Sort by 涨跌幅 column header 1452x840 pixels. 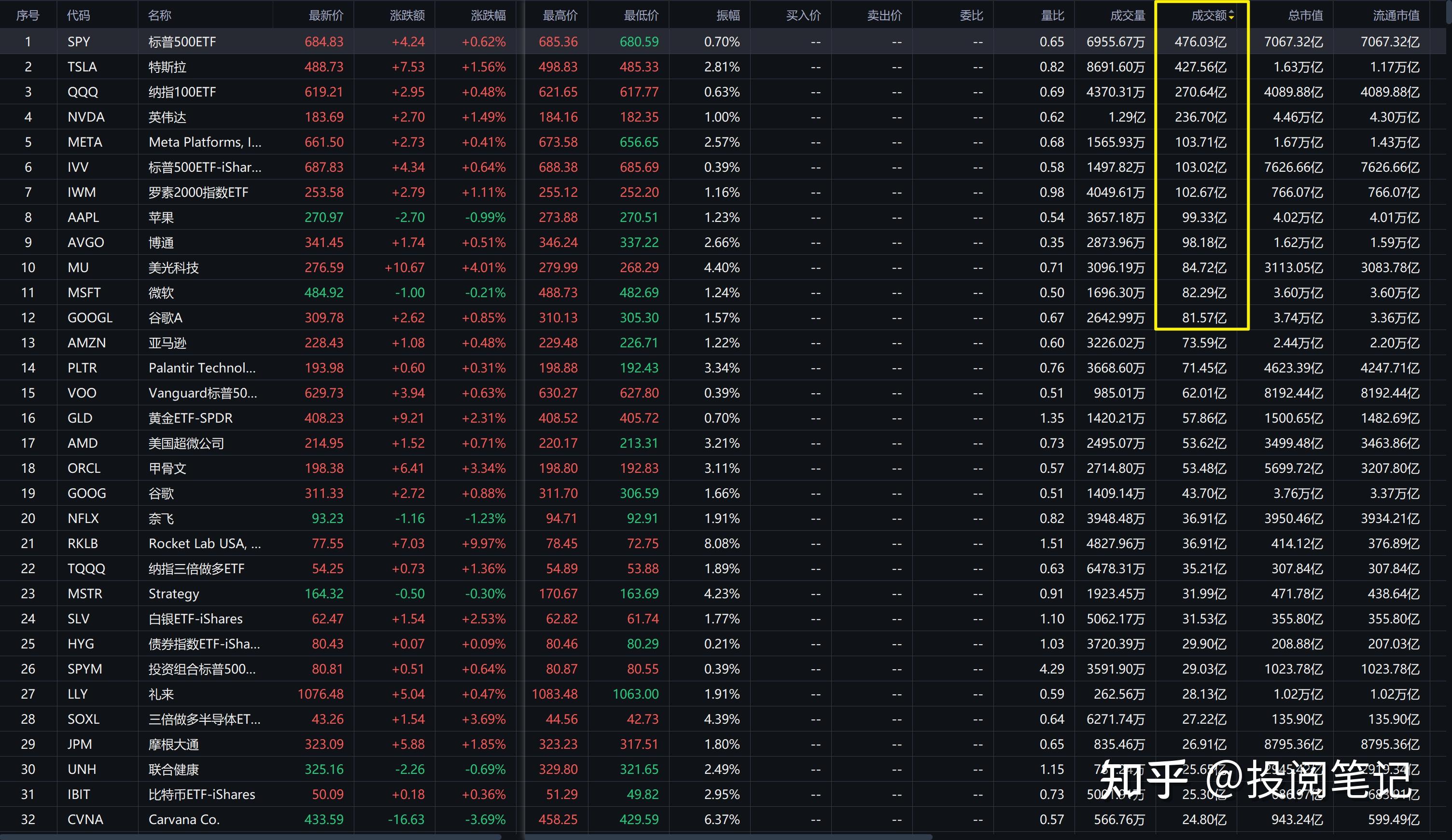488,15
